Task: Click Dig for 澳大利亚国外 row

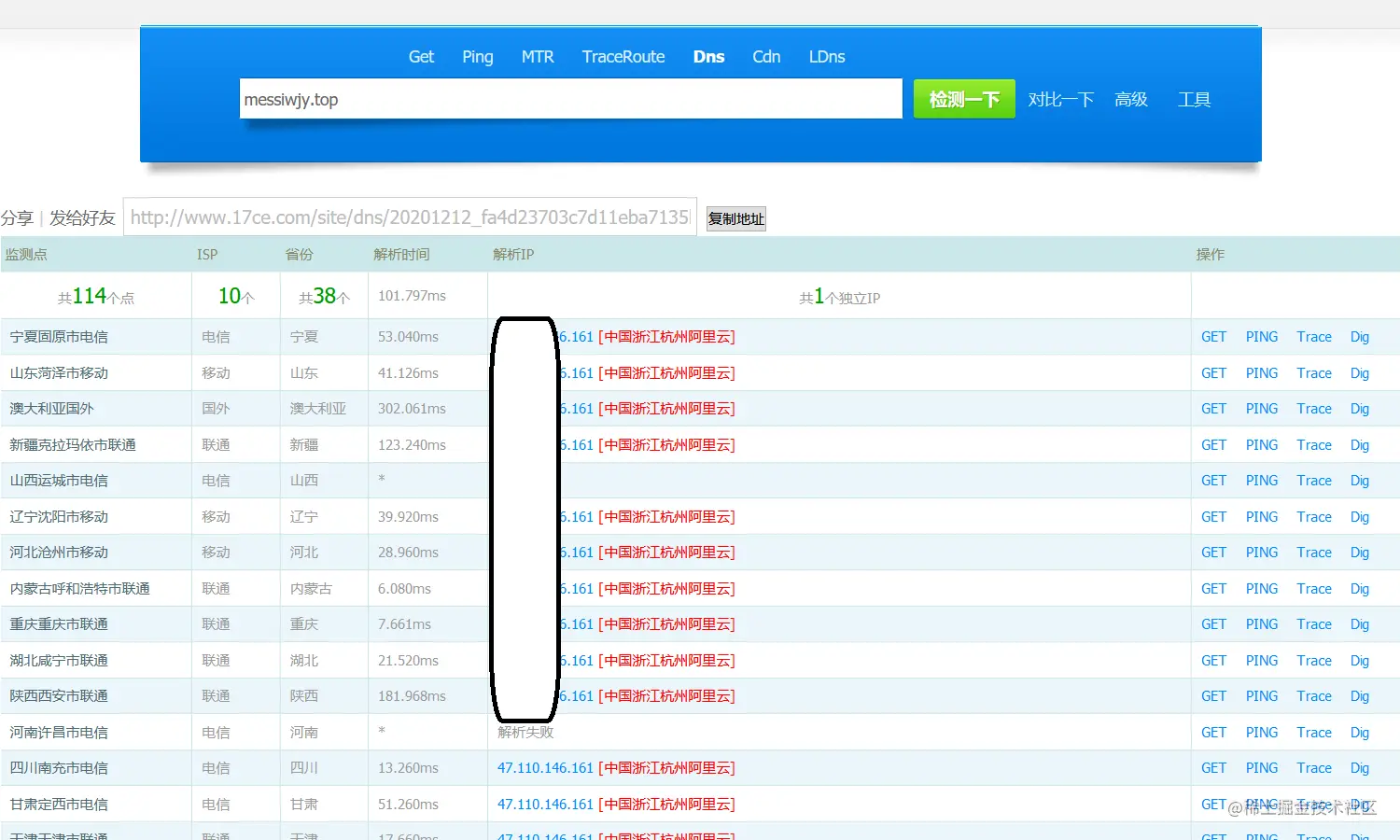Action: (1360, 409)
